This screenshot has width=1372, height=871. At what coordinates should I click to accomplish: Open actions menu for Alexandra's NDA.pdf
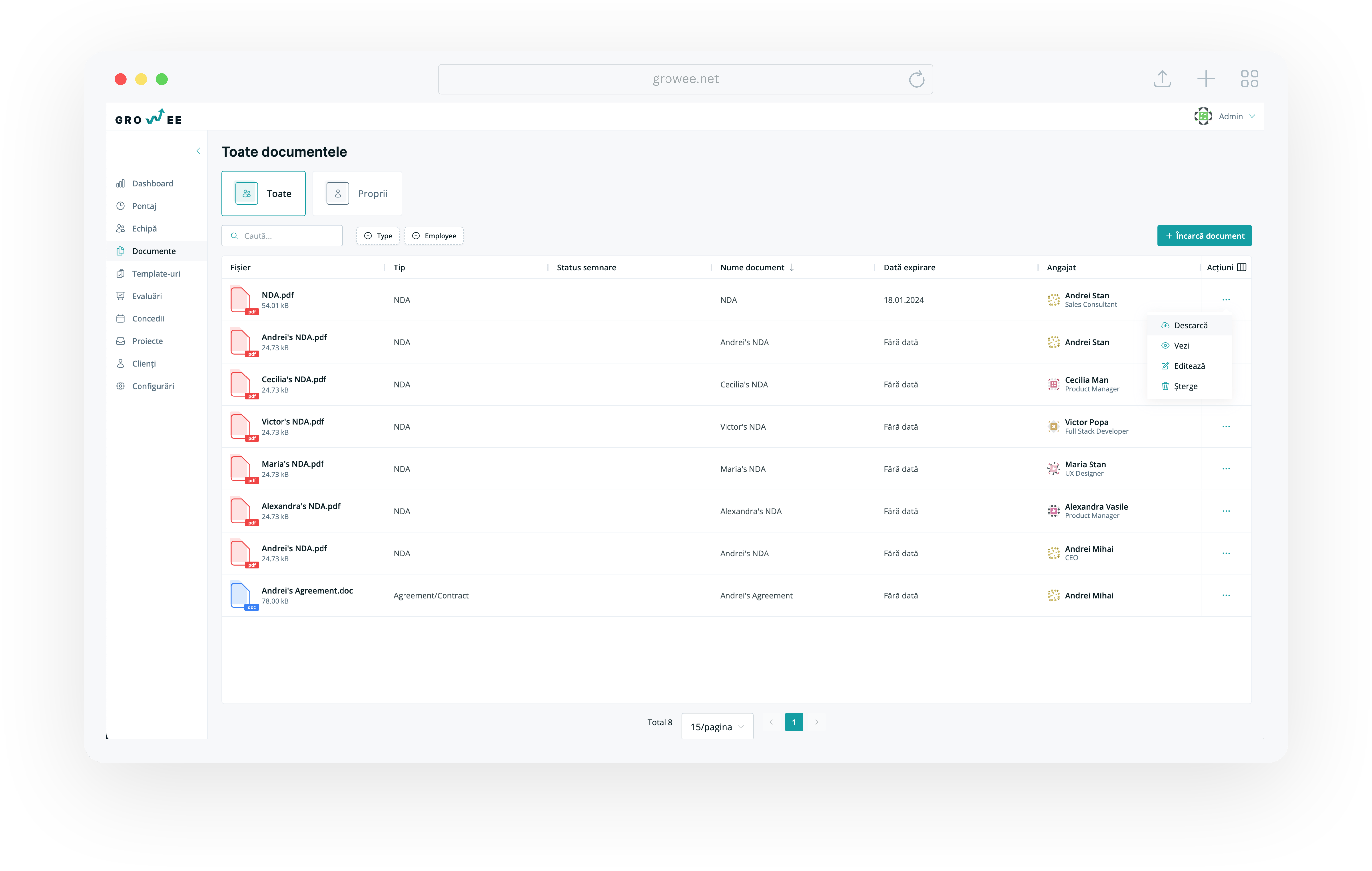(x=1226, y=511)
